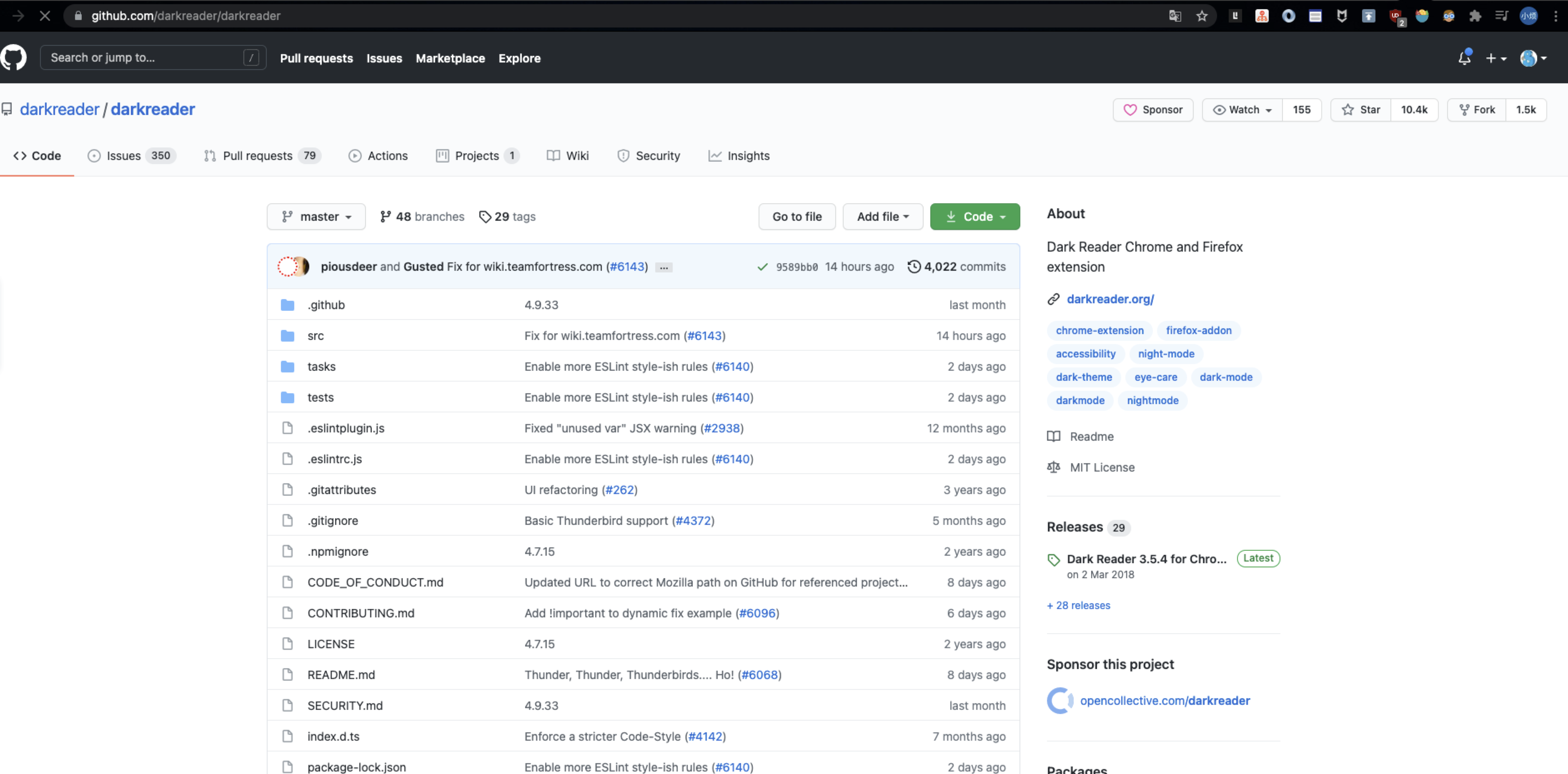Open the tests folder

(x=321, y=397)
